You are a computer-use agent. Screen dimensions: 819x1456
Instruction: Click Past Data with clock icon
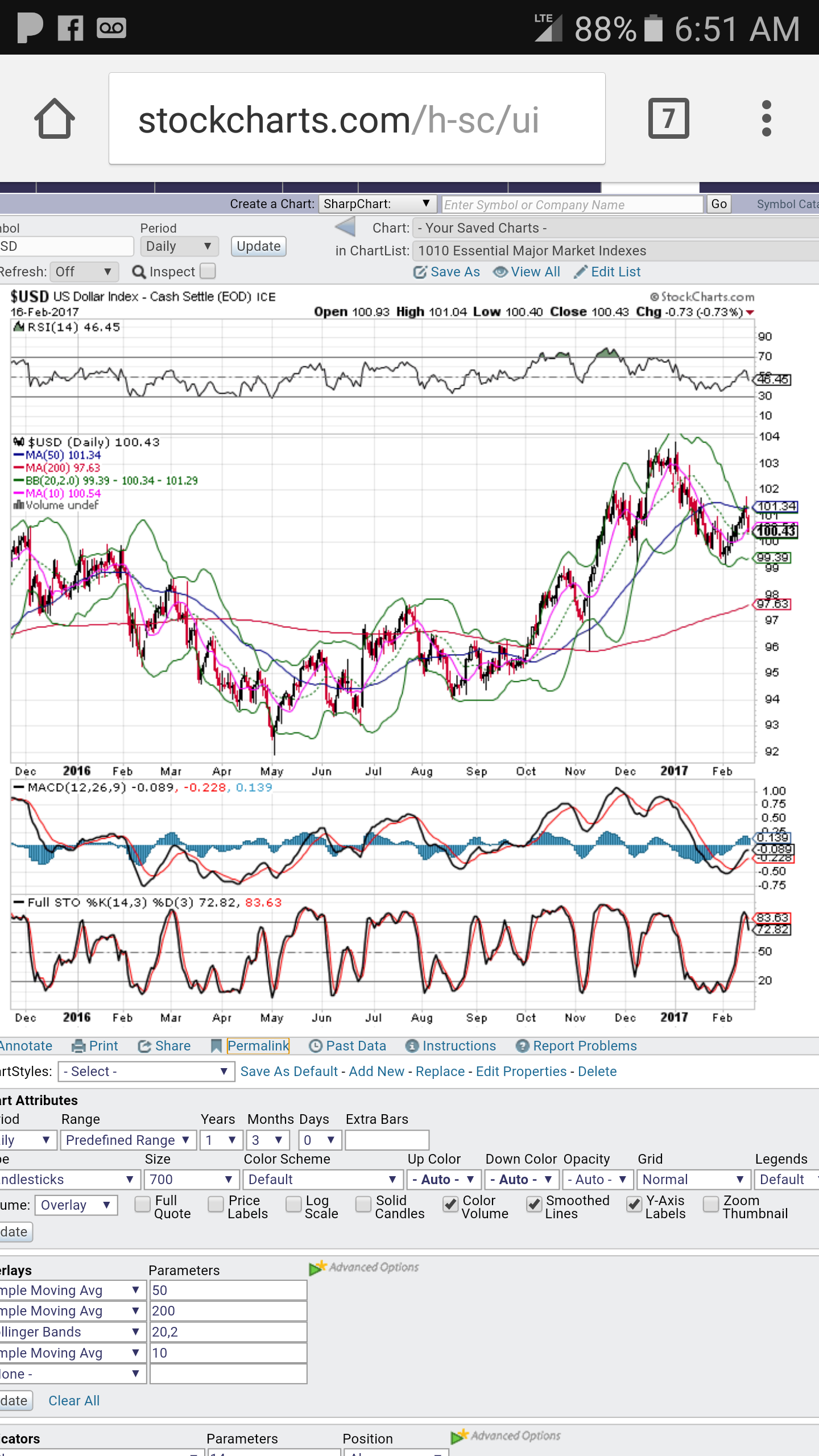(x=348, y=1046)
